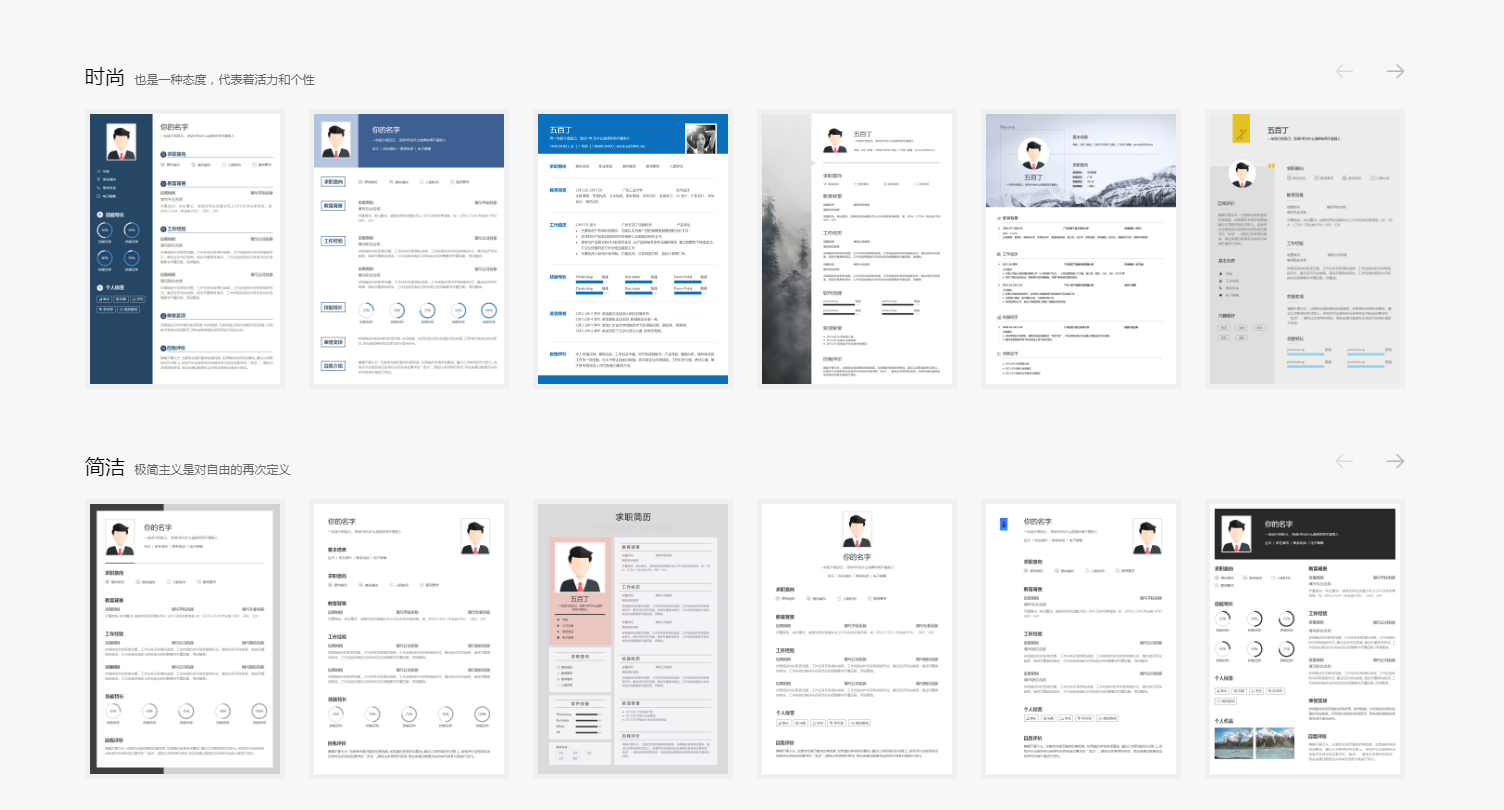Open 五百丁 template with bright blue header
This screenshot has height=810, width=1504.
click(633, 249)
